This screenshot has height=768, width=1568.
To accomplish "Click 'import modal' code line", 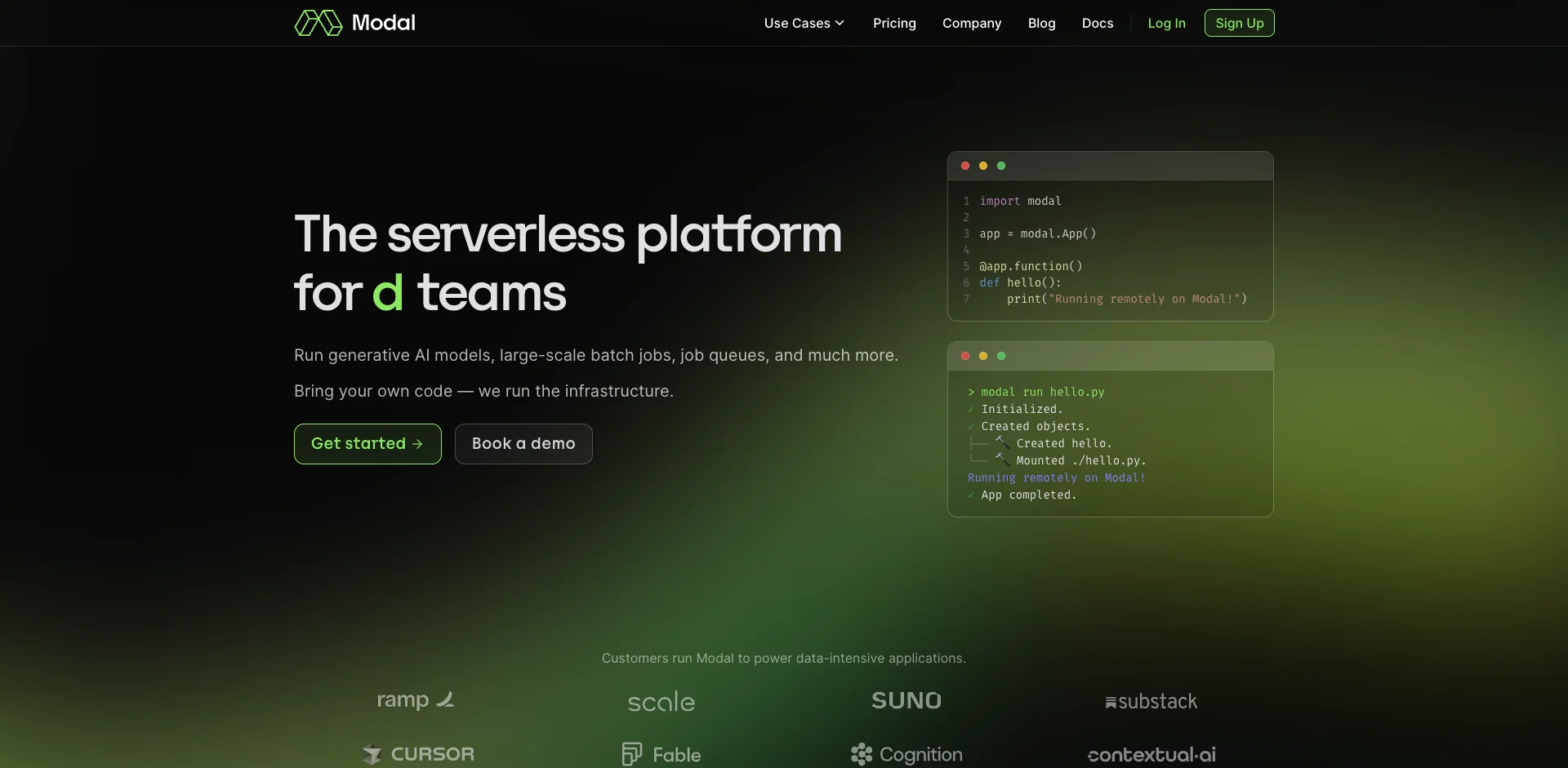I will (x=1020, y=201).
